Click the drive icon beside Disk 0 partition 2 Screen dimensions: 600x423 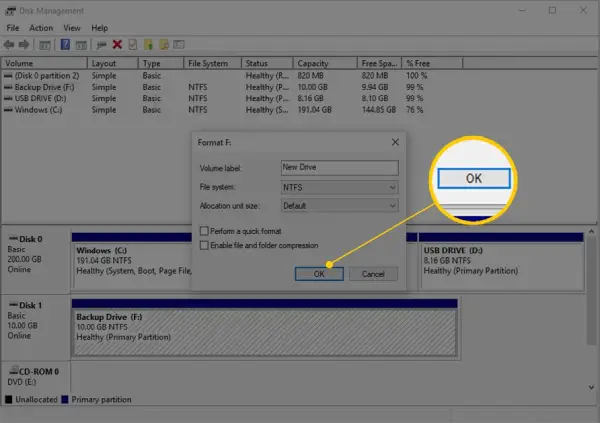pos(8,76)
